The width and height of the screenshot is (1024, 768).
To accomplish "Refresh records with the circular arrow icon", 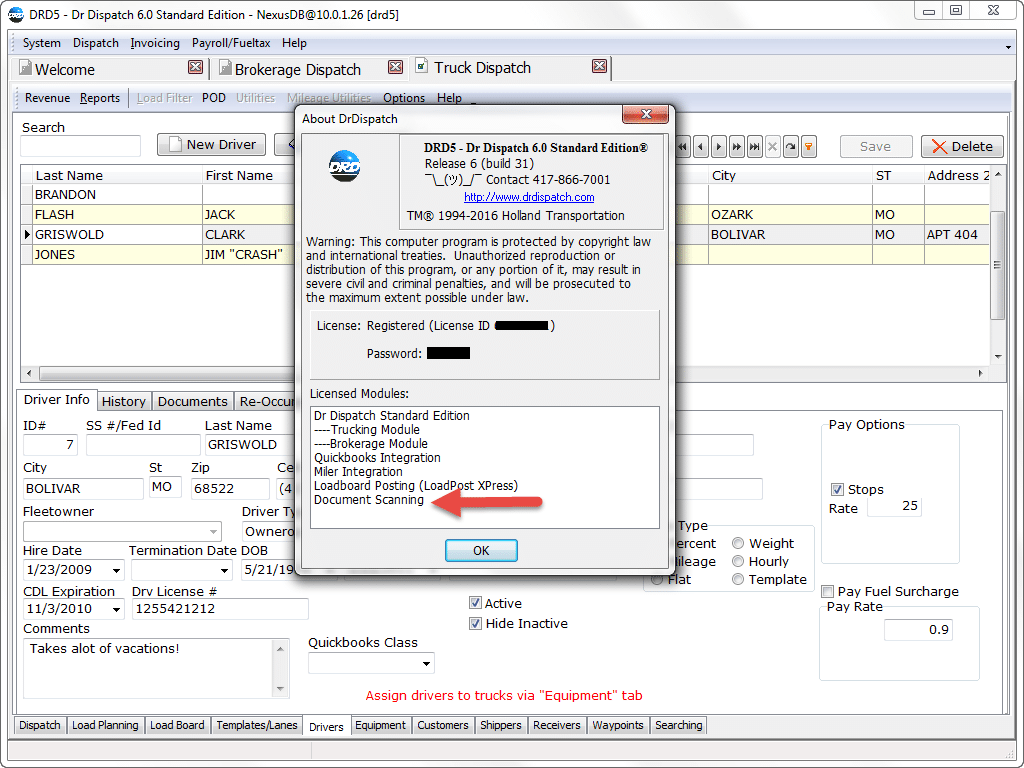I will (789, 145).
